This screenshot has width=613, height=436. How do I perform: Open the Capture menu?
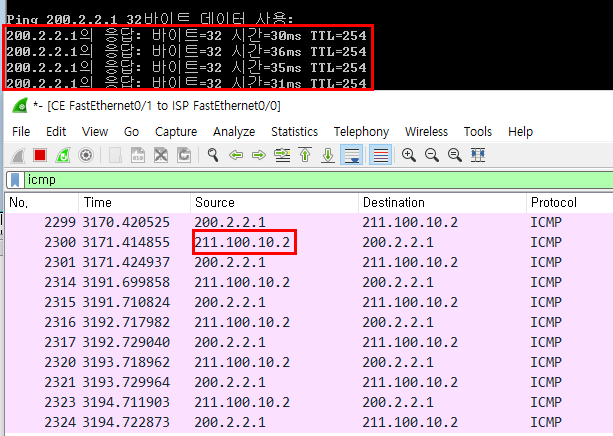click(176, 132)
